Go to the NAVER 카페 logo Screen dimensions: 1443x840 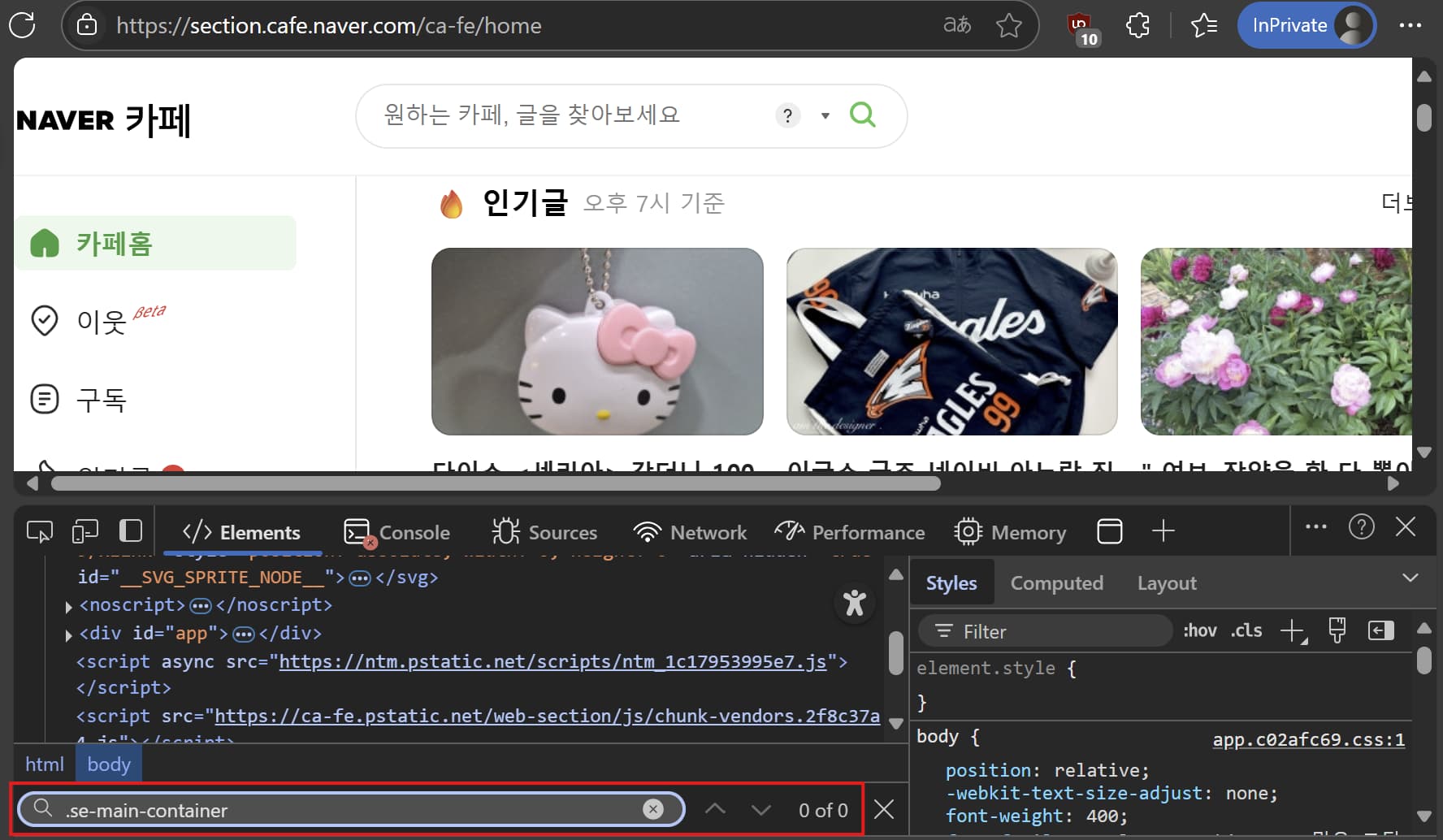tap(103, 120)
